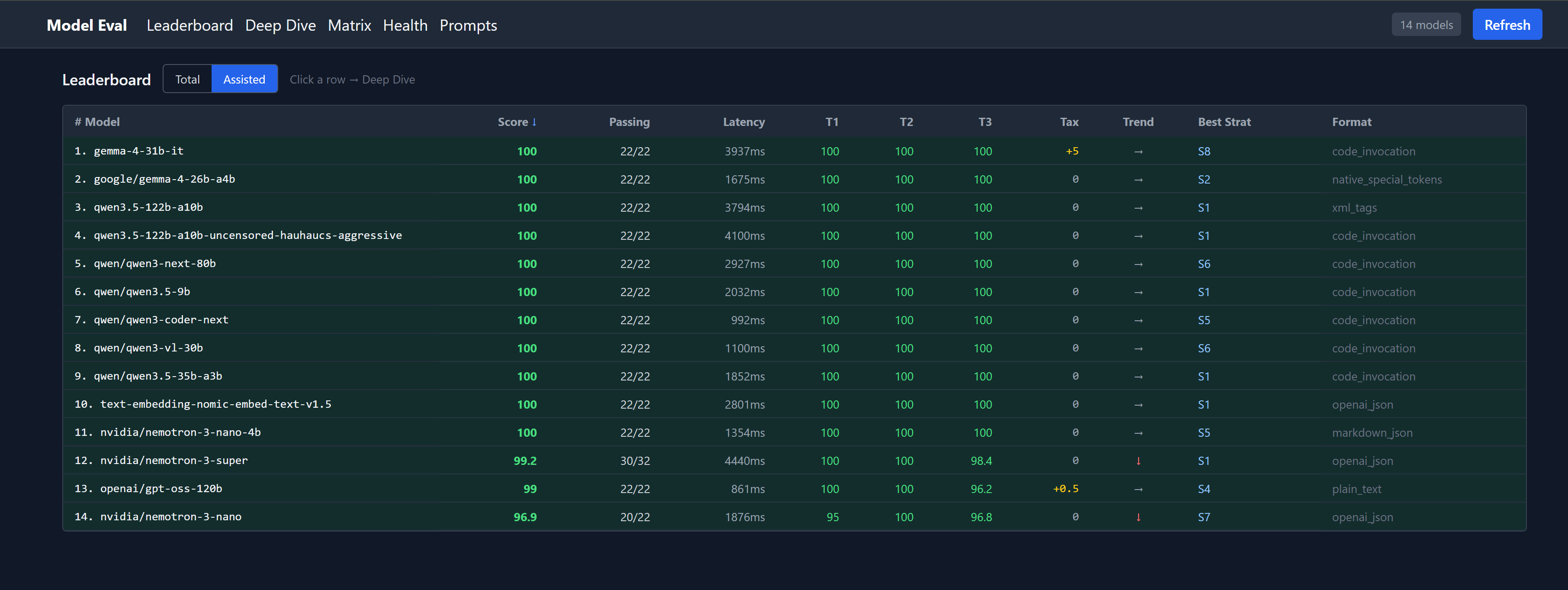
Task: Switch to the Total leaderboard view
Action: 187,79
